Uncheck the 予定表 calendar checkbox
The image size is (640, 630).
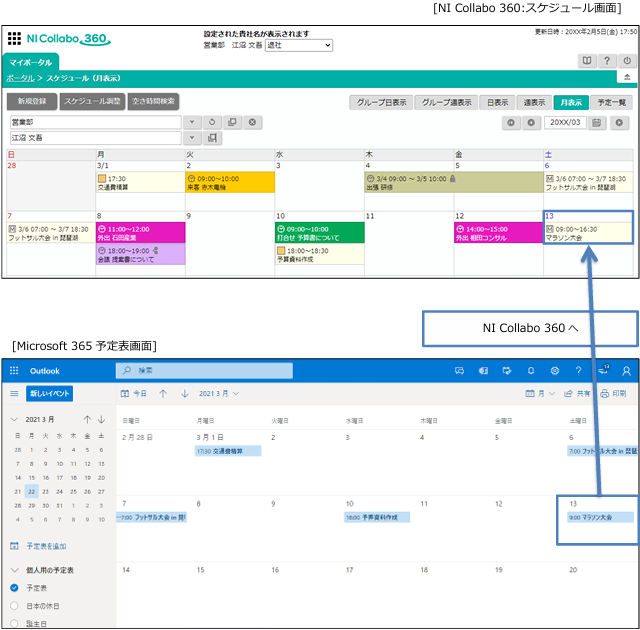[x=14, y=588]
